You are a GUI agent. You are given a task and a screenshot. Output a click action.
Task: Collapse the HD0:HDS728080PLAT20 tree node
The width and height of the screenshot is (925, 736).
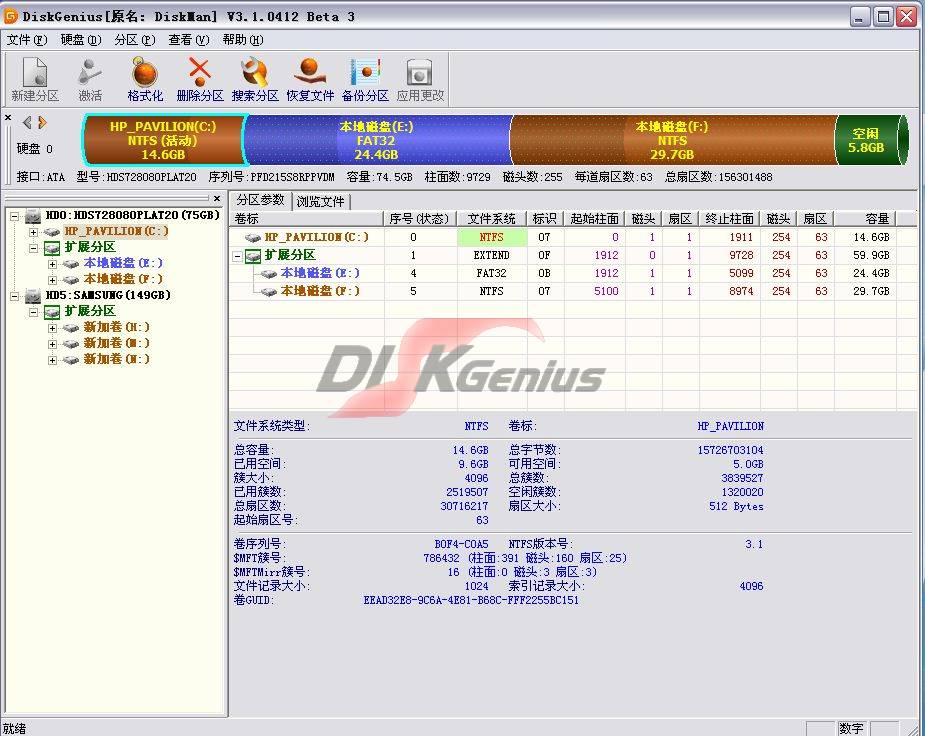[15, 216]
